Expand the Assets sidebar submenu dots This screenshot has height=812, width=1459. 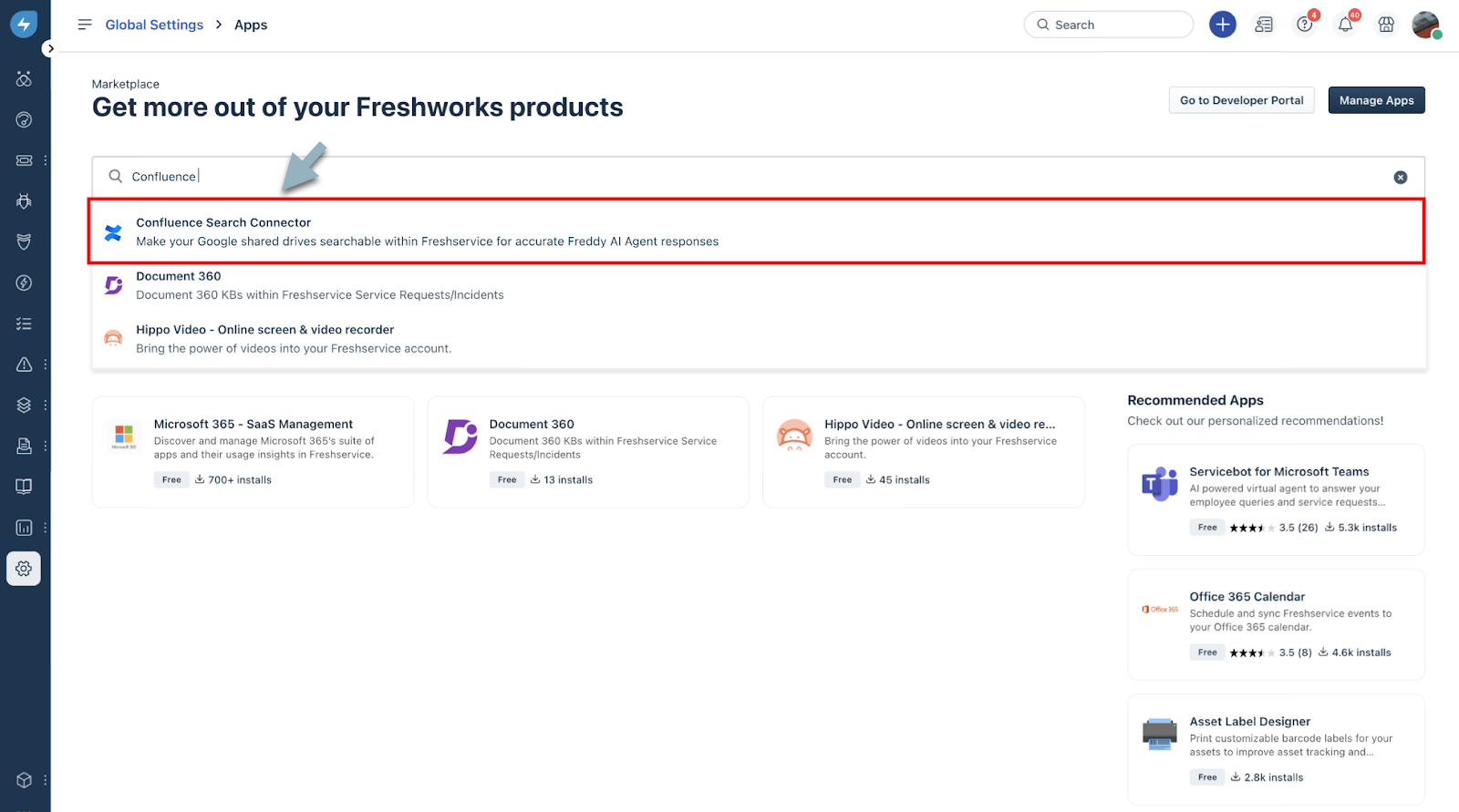45,405
